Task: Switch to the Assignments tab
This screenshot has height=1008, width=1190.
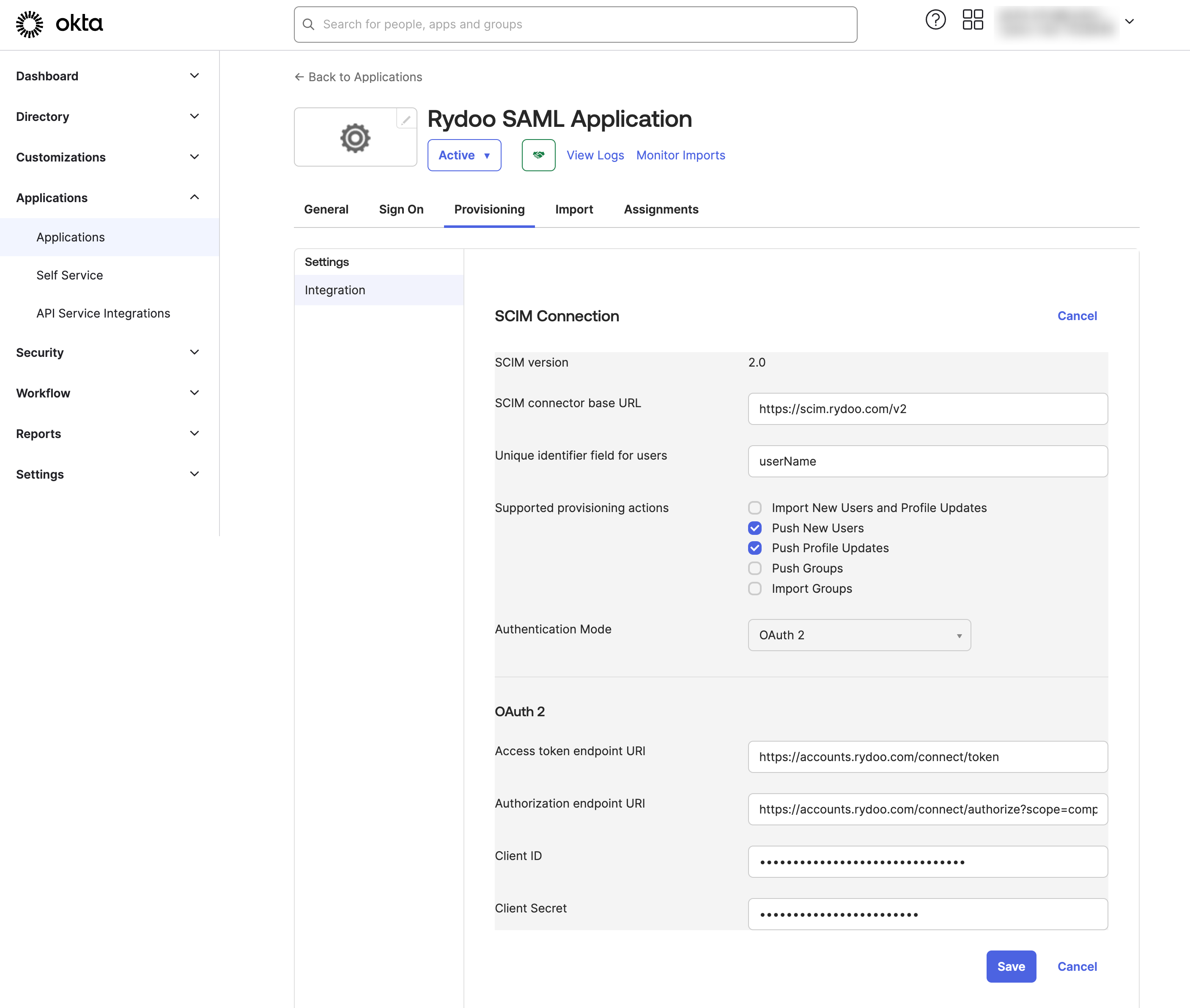Action: click(x=661, y=209)
